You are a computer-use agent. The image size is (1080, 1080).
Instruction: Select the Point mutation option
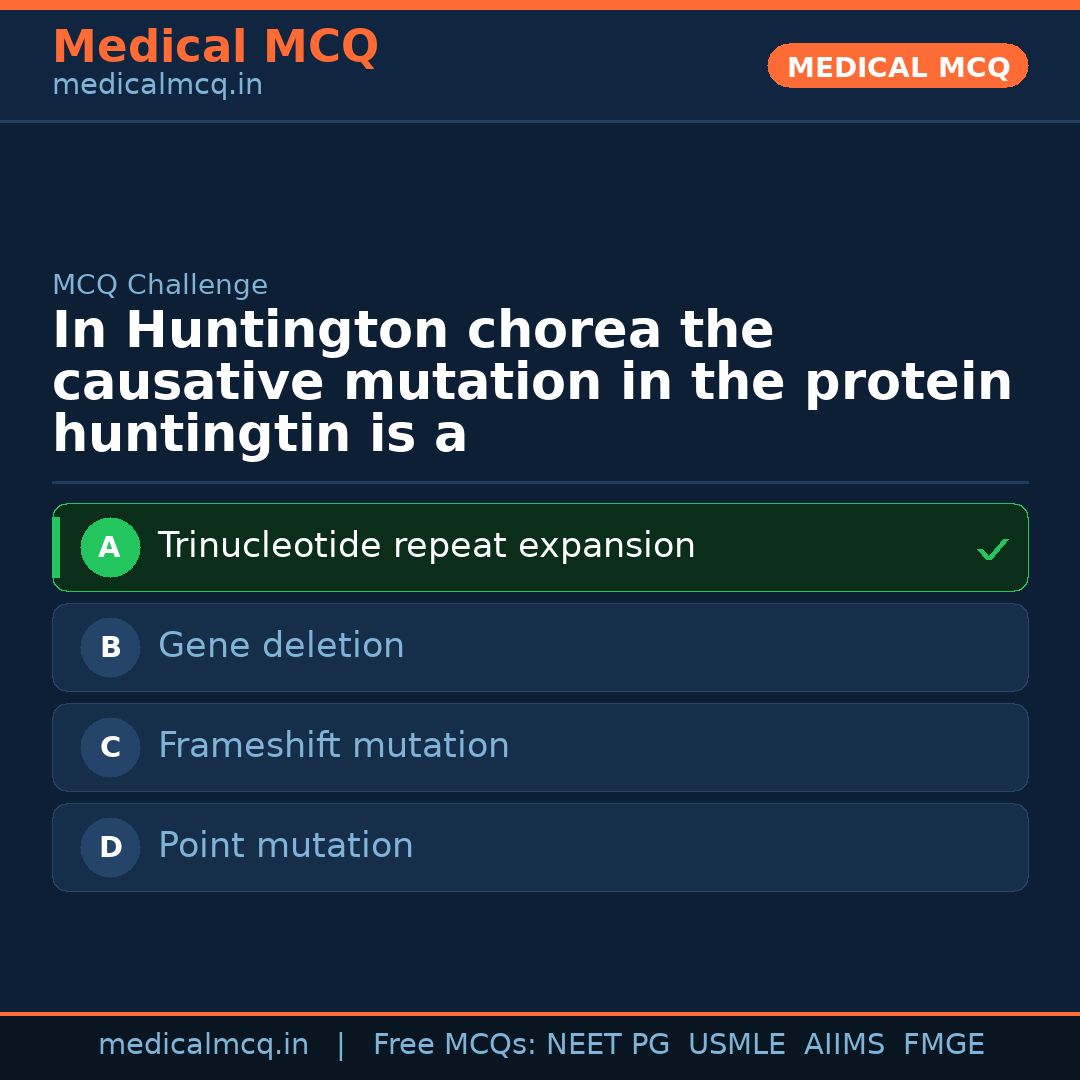[x=285, y=846]
